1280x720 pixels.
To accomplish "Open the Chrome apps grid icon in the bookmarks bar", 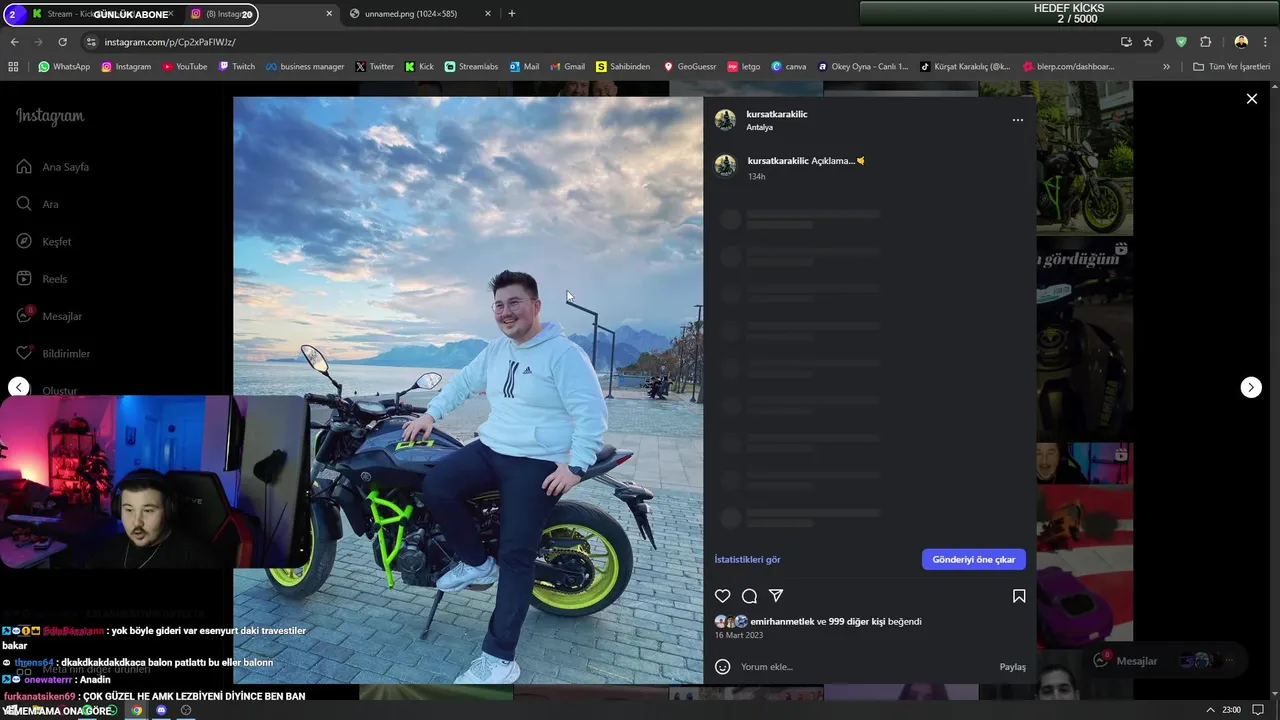I will point(13,67).
